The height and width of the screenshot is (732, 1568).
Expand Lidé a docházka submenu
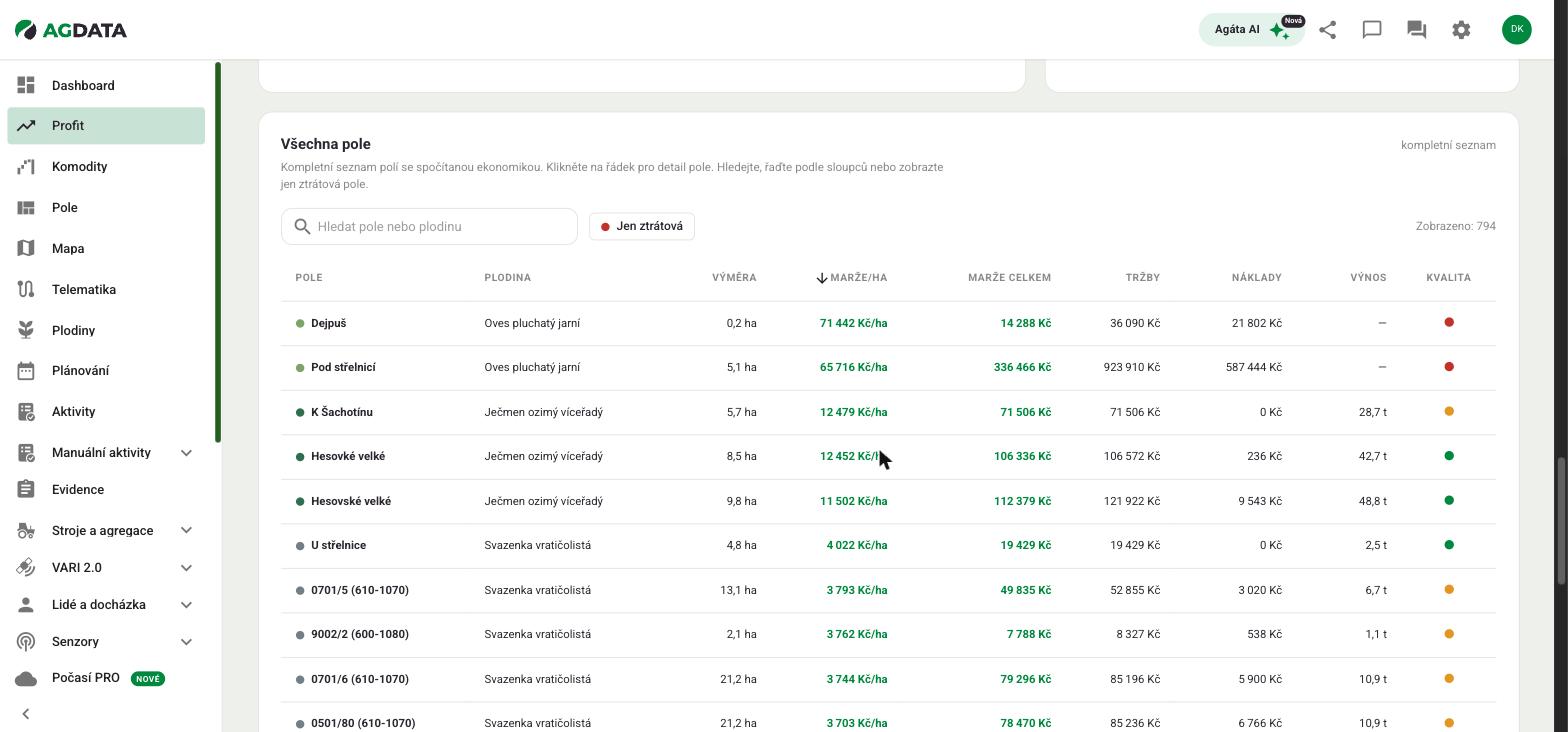186,605
